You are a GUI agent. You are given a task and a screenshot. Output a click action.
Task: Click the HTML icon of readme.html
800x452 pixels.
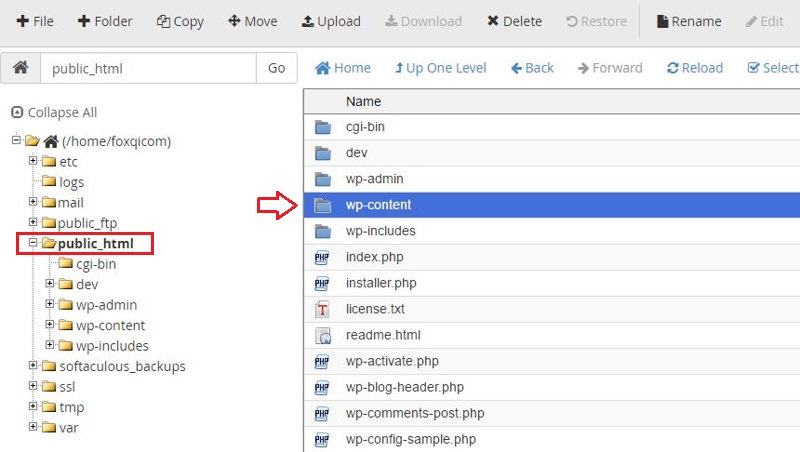pyautogui.click(x=322, y=335)
